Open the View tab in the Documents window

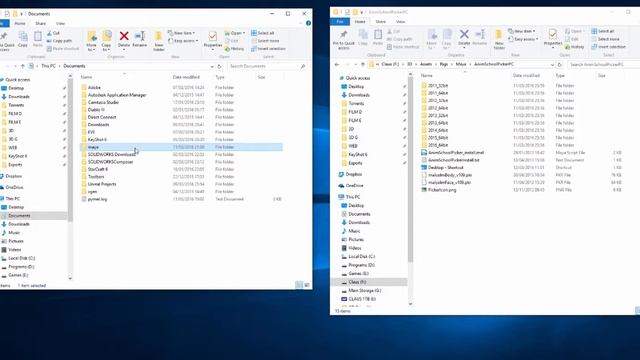tap(60, 23)
